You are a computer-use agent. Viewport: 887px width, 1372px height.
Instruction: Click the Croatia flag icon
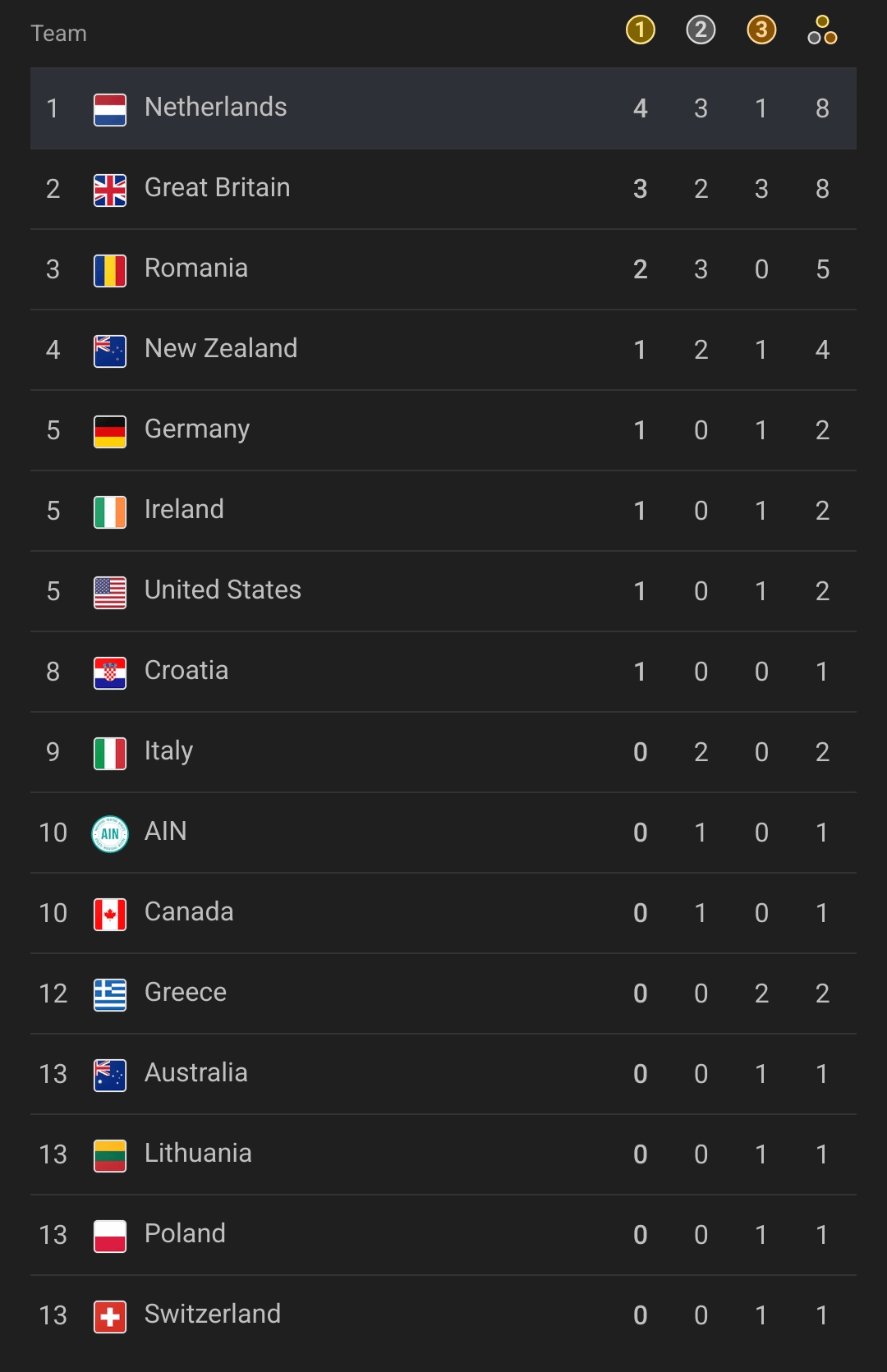point(110,672)
